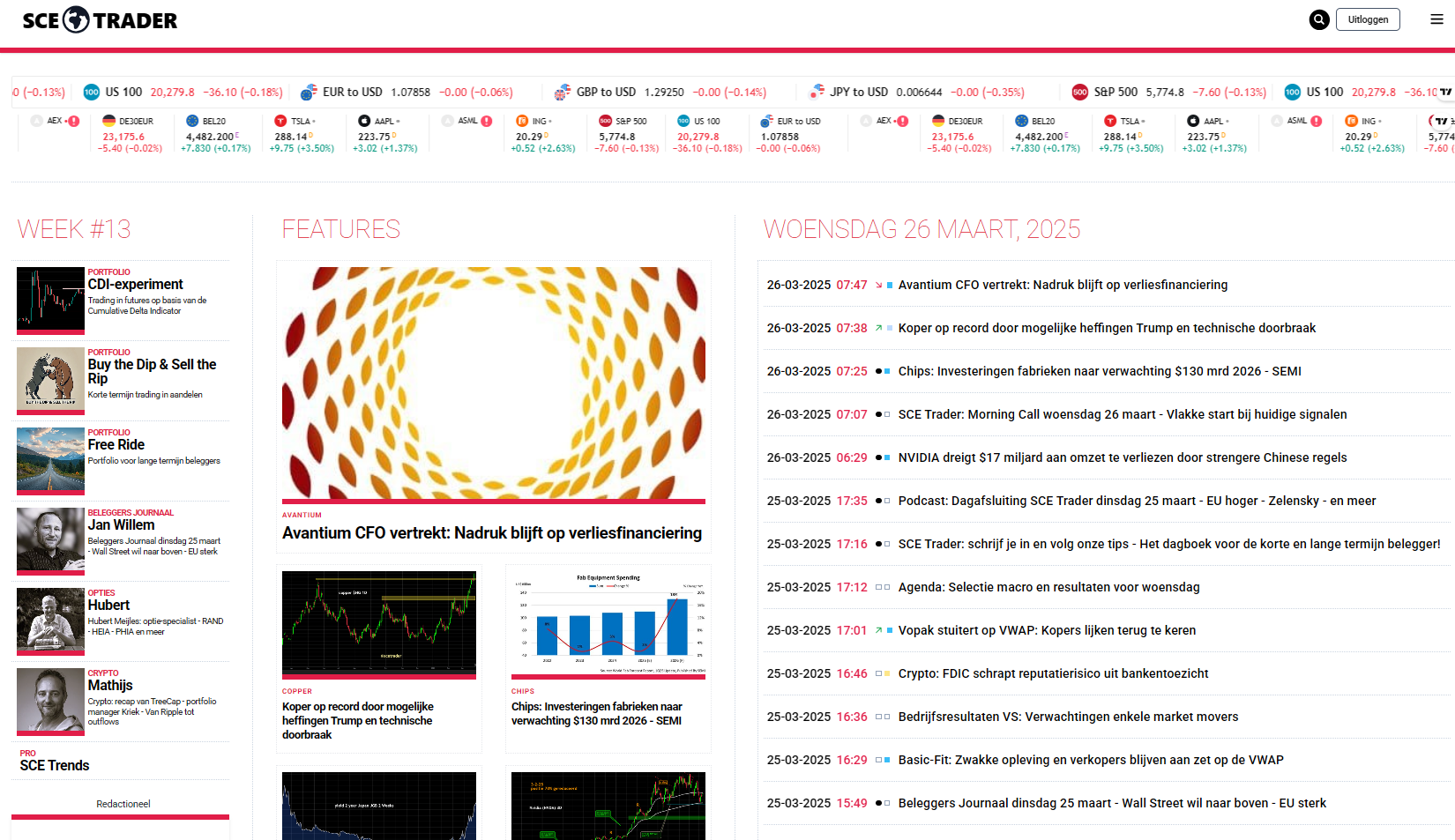Open news item Avantium CFO vertrekt at 07:47
1455x840 pixels.
1063,285
